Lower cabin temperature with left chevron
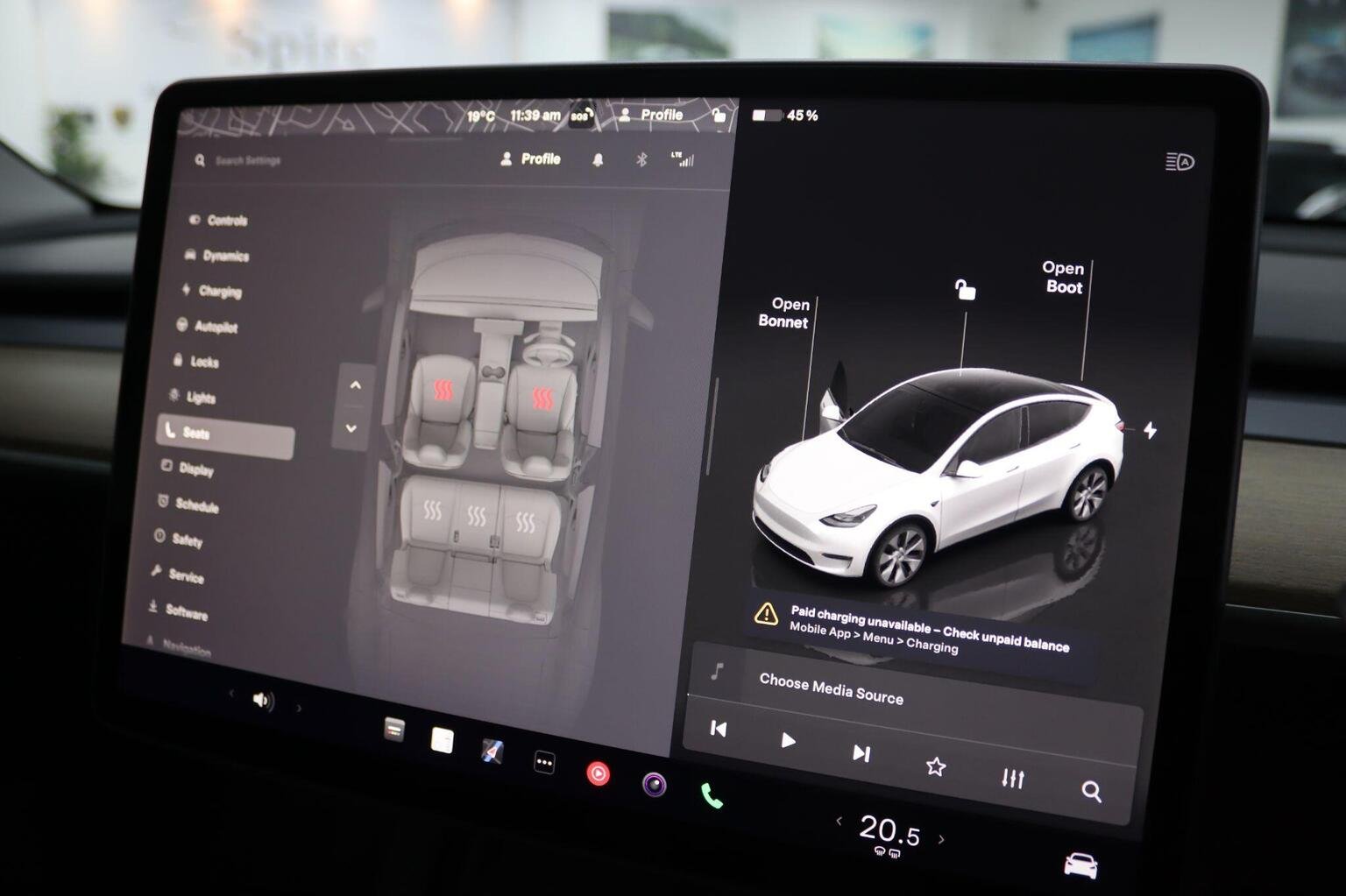Viewport: 1346px width, 896px height. coord(839,821)
